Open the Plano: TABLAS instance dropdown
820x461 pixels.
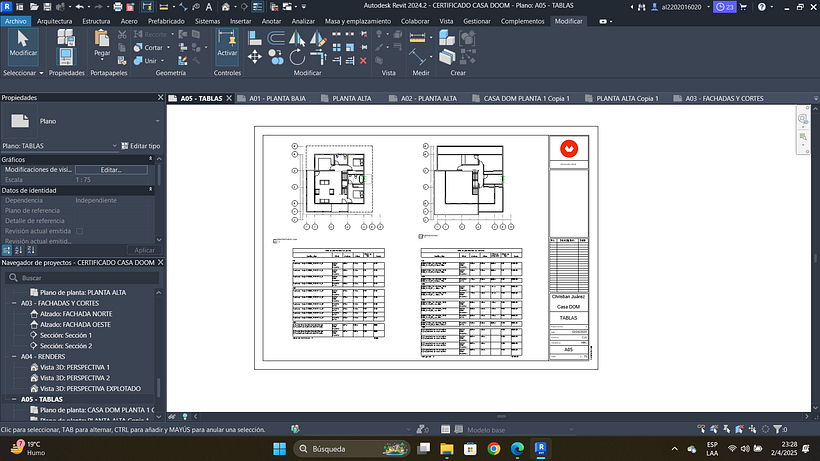click(115, 146)
